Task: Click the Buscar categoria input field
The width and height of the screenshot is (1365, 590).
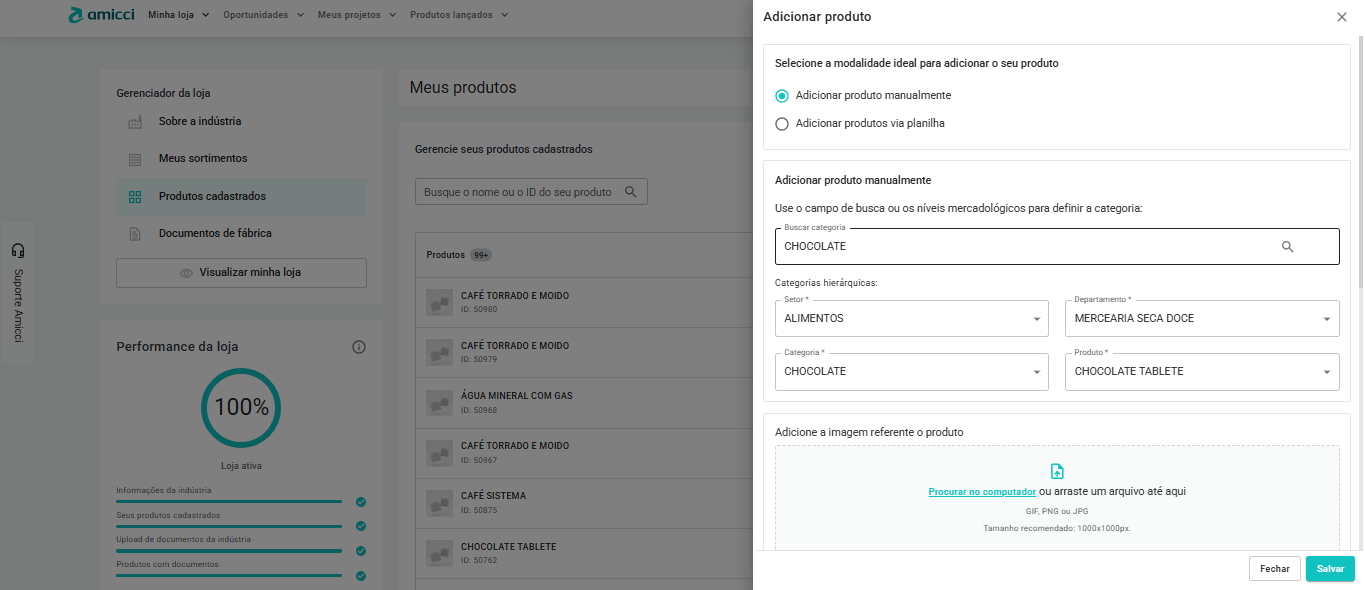Action: 1020,246
